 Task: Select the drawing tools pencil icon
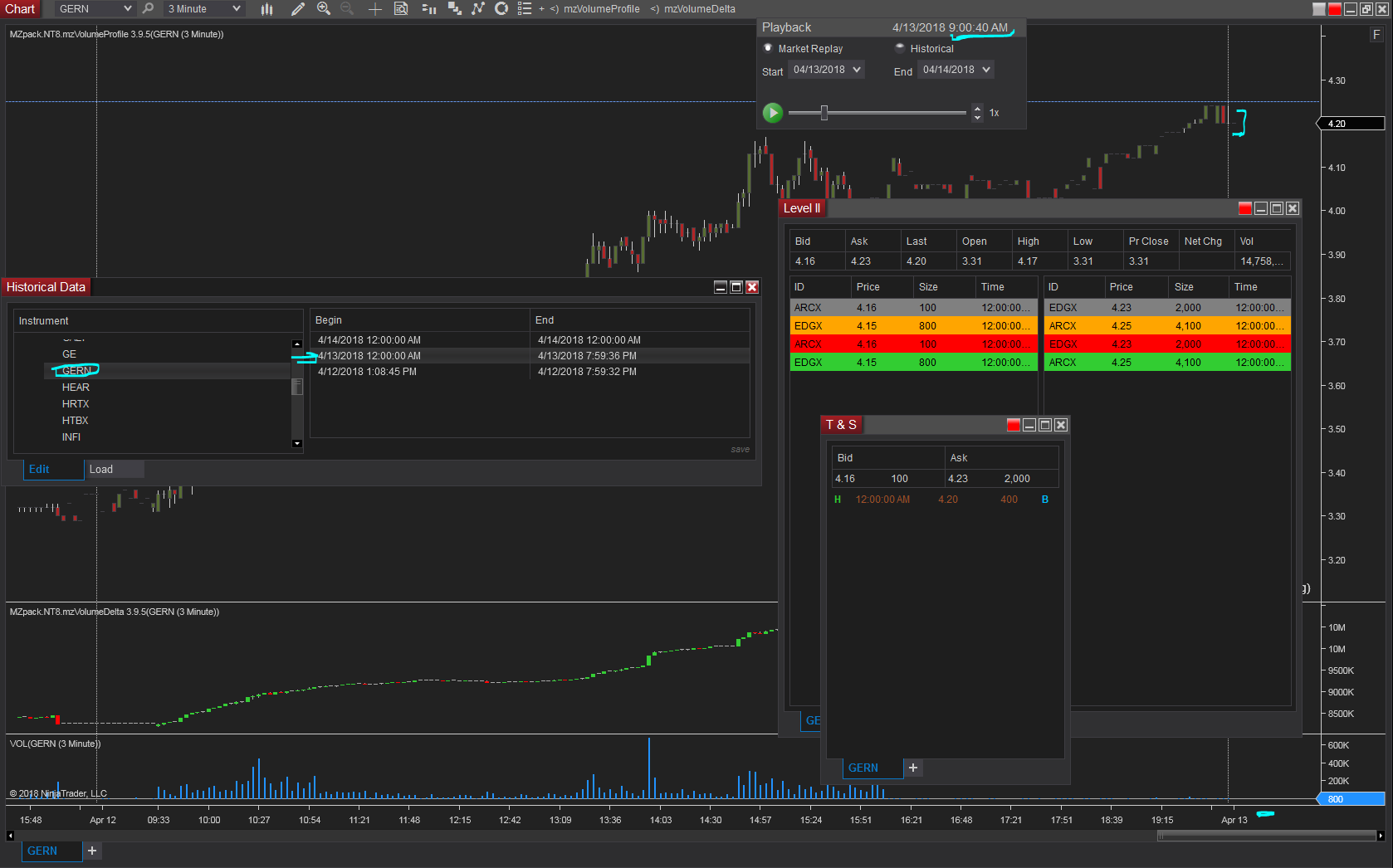click(298, 8)
